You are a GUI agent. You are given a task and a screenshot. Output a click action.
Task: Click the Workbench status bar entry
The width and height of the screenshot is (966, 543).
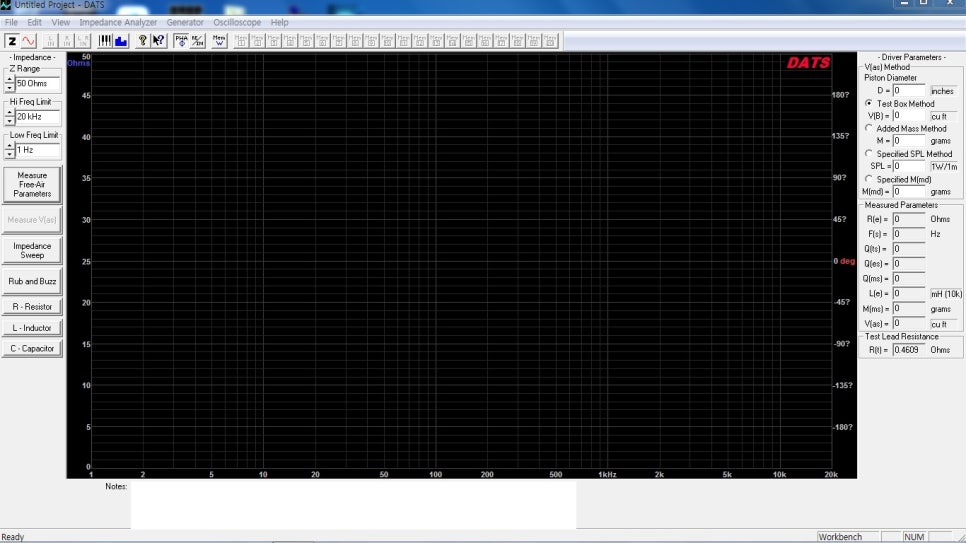pos(848,537)
